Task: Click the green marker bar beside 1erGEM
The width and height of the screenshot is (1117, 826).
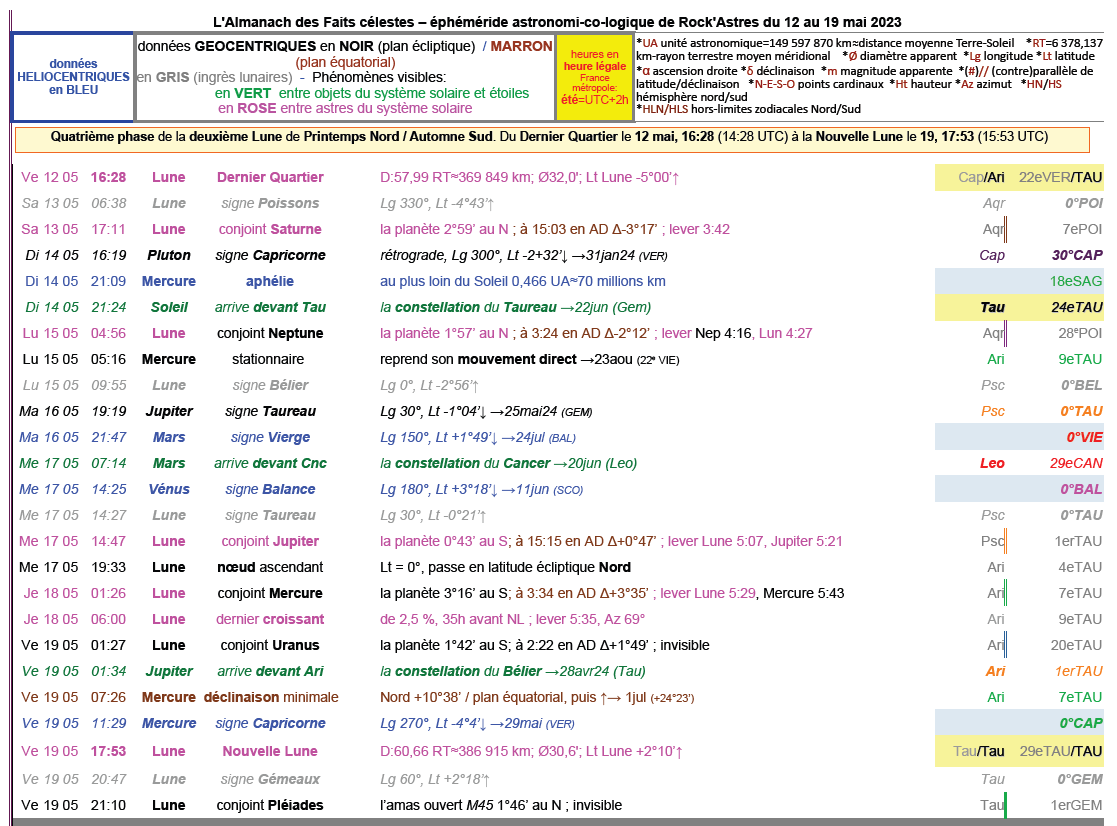Action: click(1005, 805)
